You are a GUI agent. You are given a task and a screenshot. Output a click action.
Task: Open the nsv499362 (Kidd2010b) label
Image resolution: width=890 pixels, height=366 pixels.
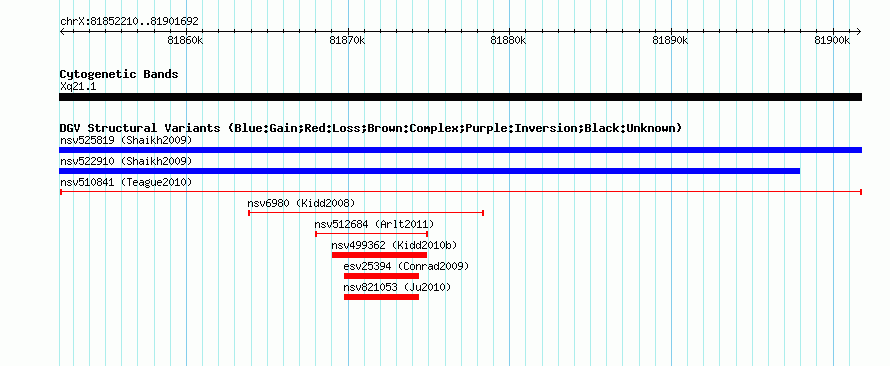pos(394,245)
